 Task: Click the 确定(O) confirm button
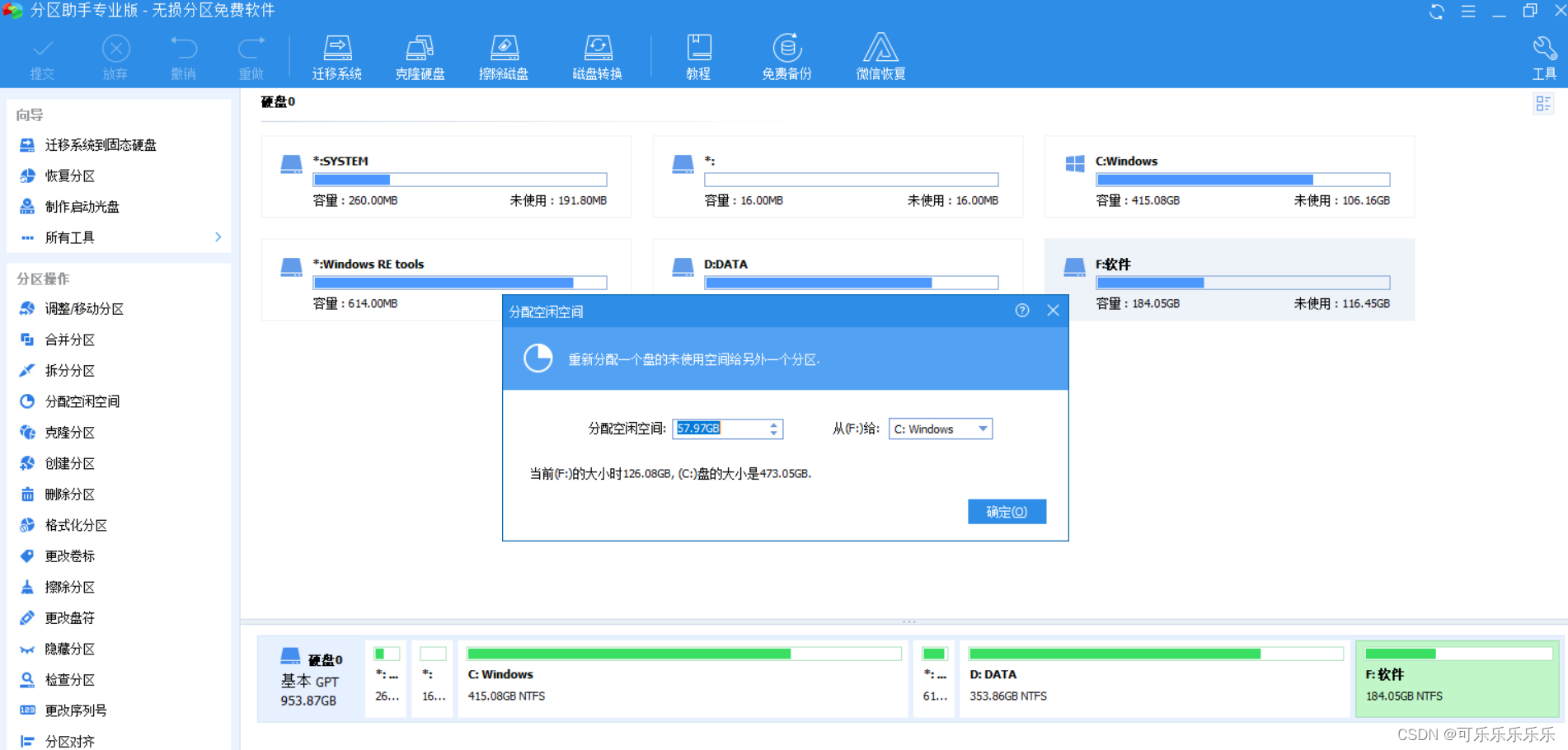(1007, 512)
